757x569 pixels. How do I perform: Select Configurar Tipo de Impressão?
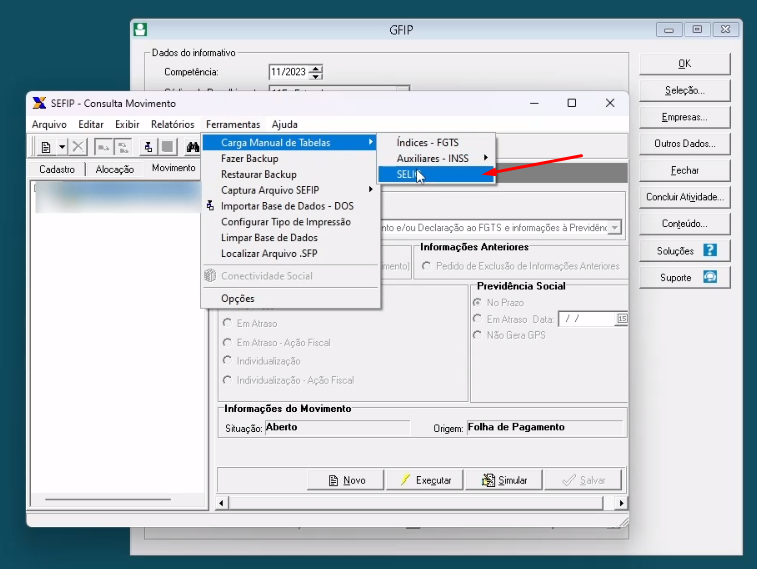290,222
